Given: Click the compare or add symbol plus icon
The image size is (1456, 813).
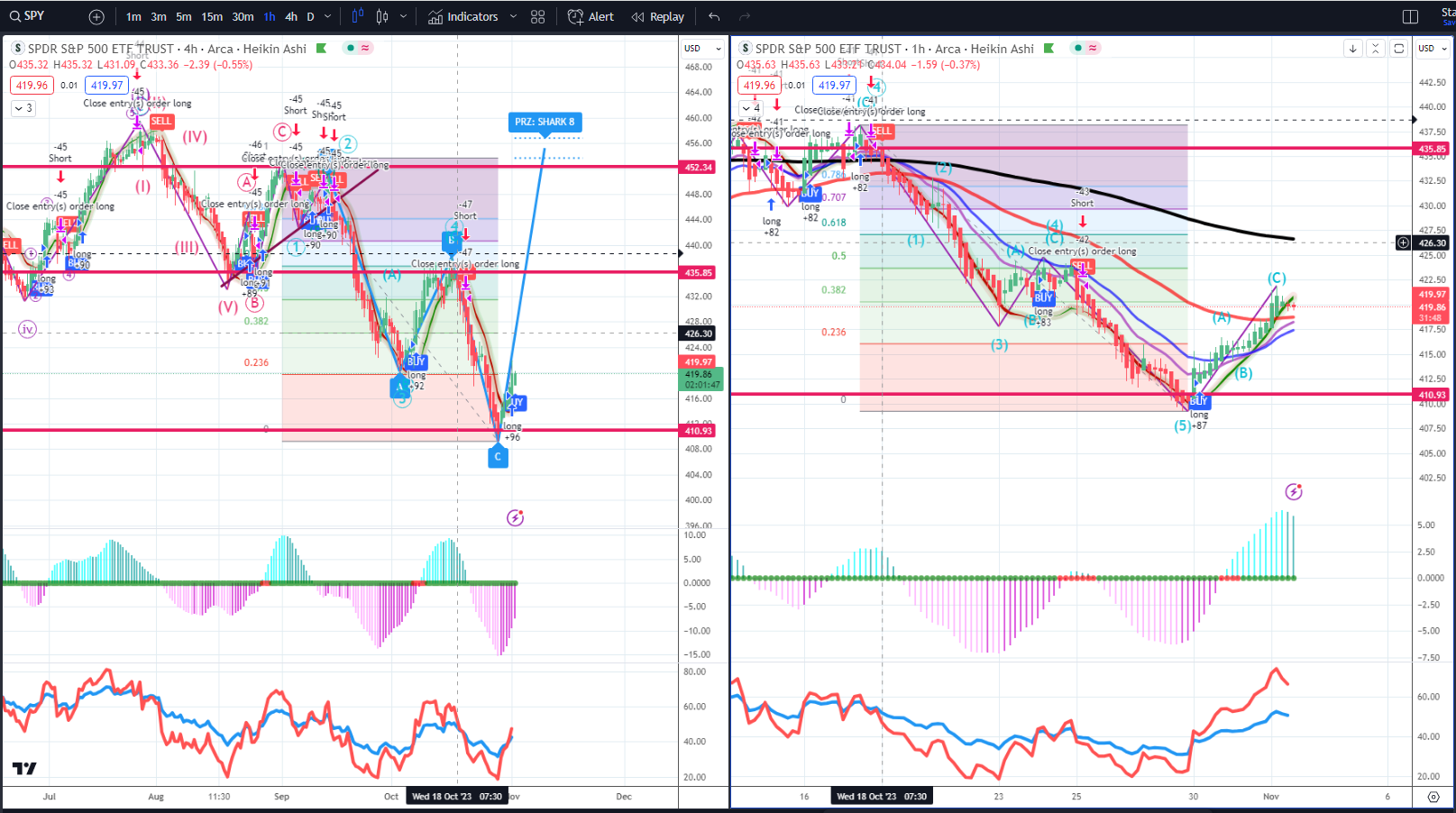Looking at the screenshot, I should click(x=96, y=17).
